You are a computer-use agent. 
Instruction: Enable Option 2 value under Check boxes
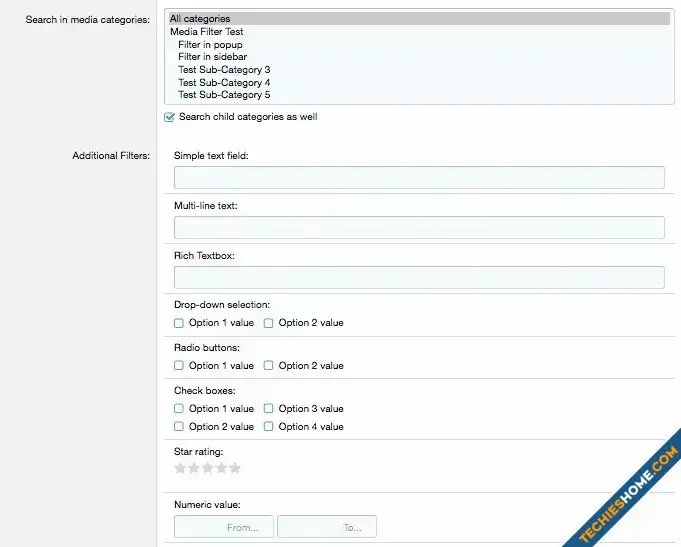pos(179,426)
